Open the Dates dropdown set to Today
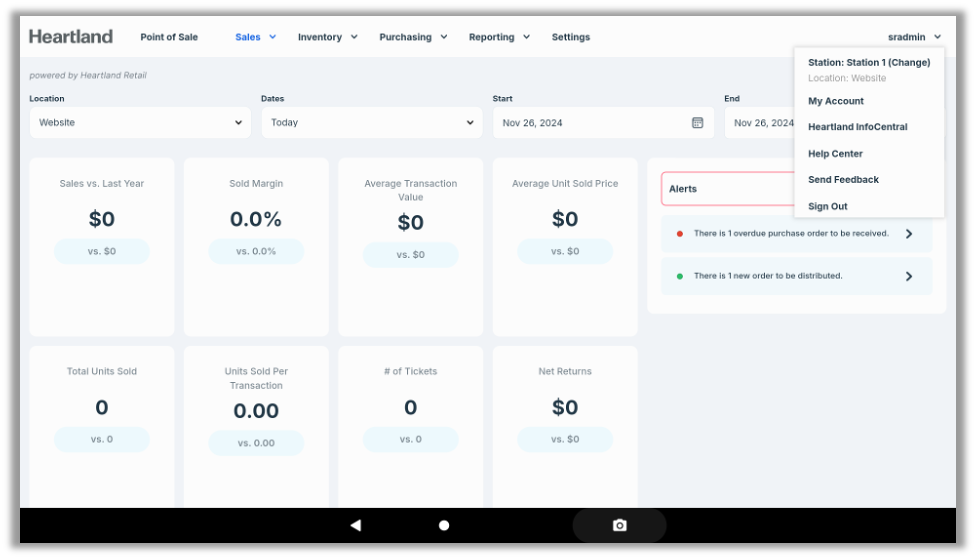The image size is (976, 560). tap(371, 123)
